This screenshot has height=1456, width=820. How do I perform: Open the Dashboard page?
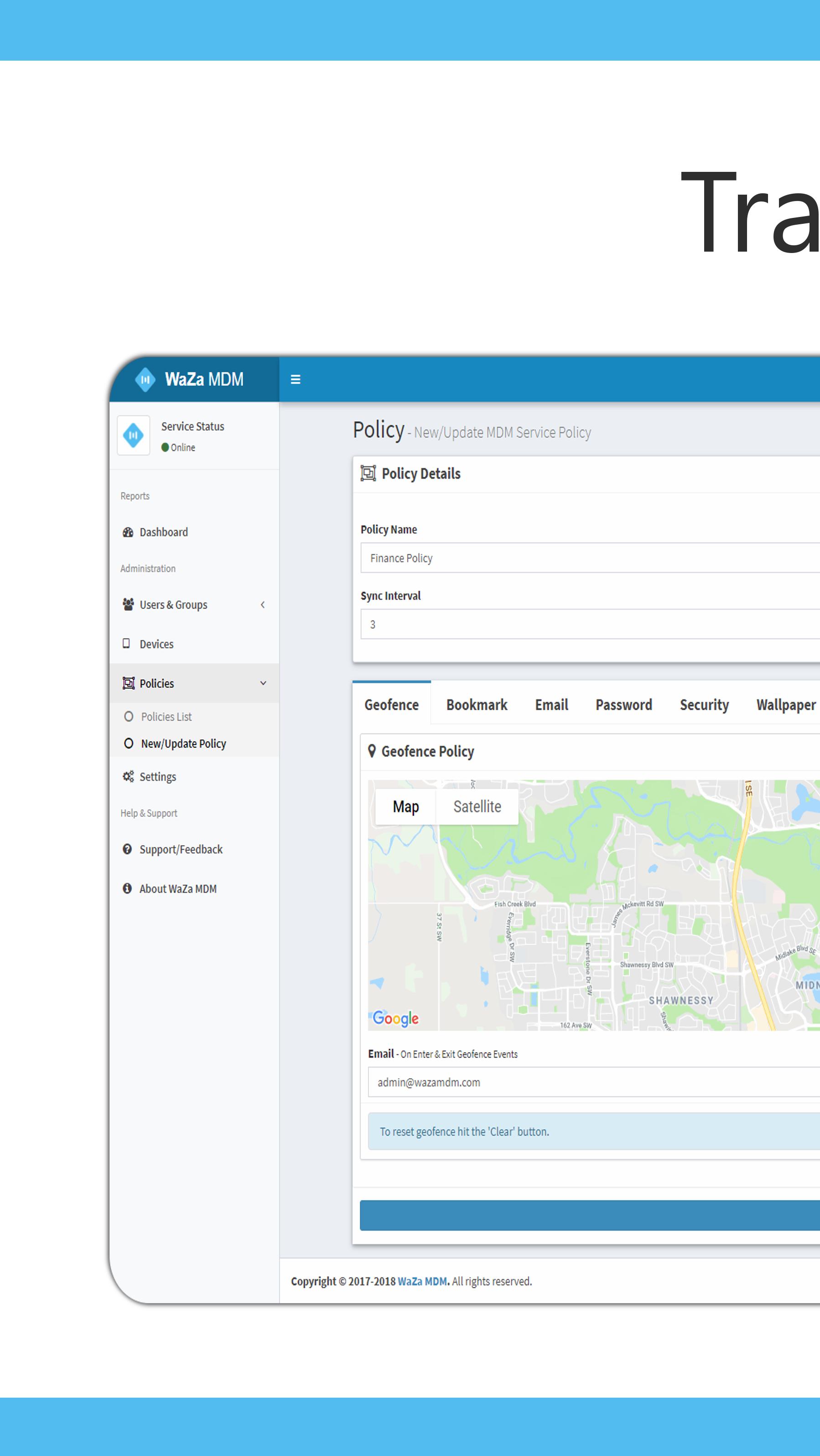tap(194, 532)
